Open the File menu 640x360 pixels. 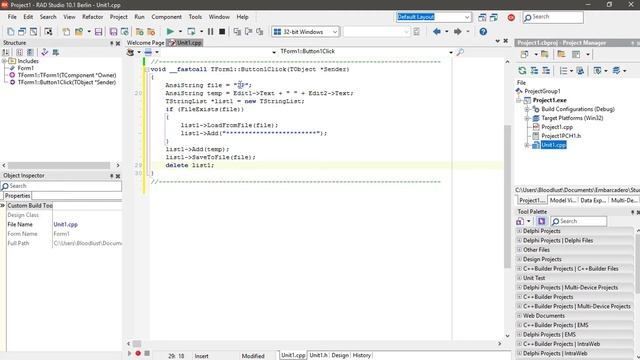[12, 17]
